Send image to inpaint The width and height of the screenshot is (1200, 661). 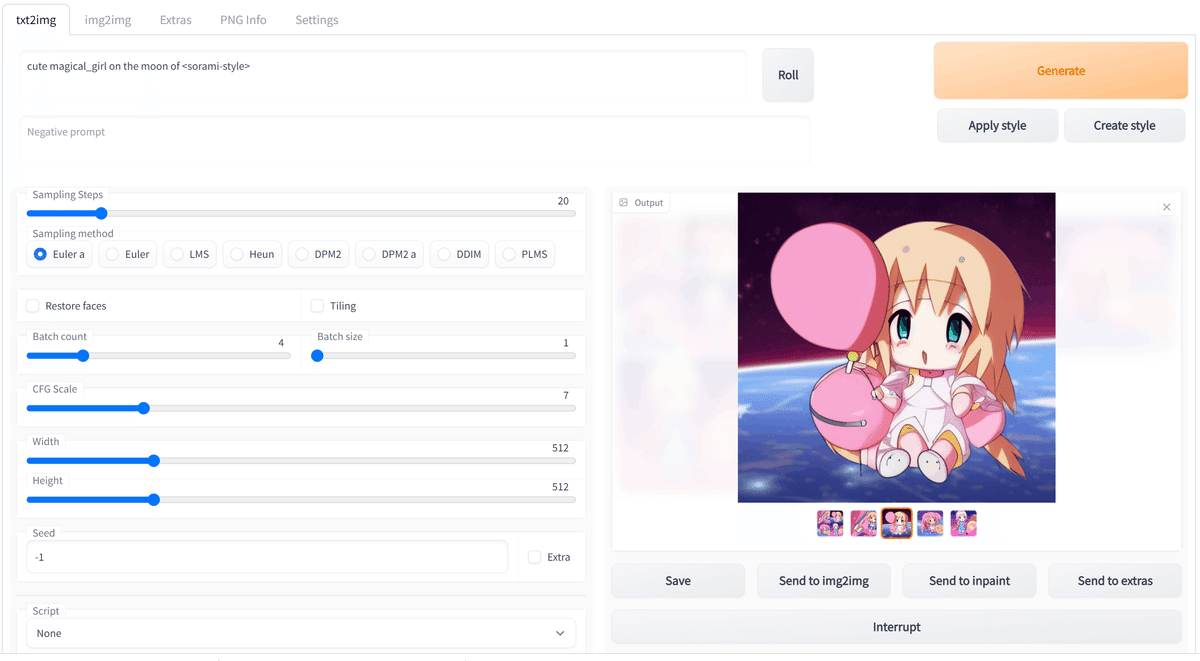[969, 581]
